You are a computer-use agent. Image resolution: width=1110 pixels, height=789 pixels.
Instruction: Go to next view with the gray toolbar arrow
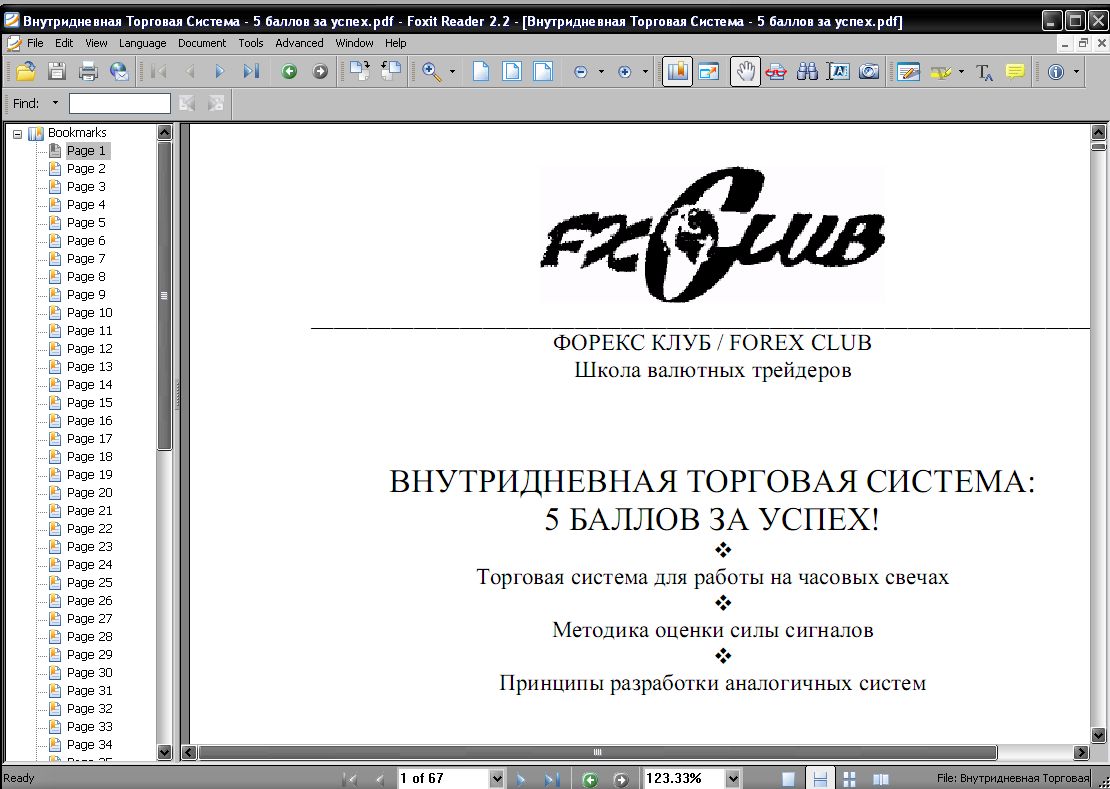(x=320, y=71)
